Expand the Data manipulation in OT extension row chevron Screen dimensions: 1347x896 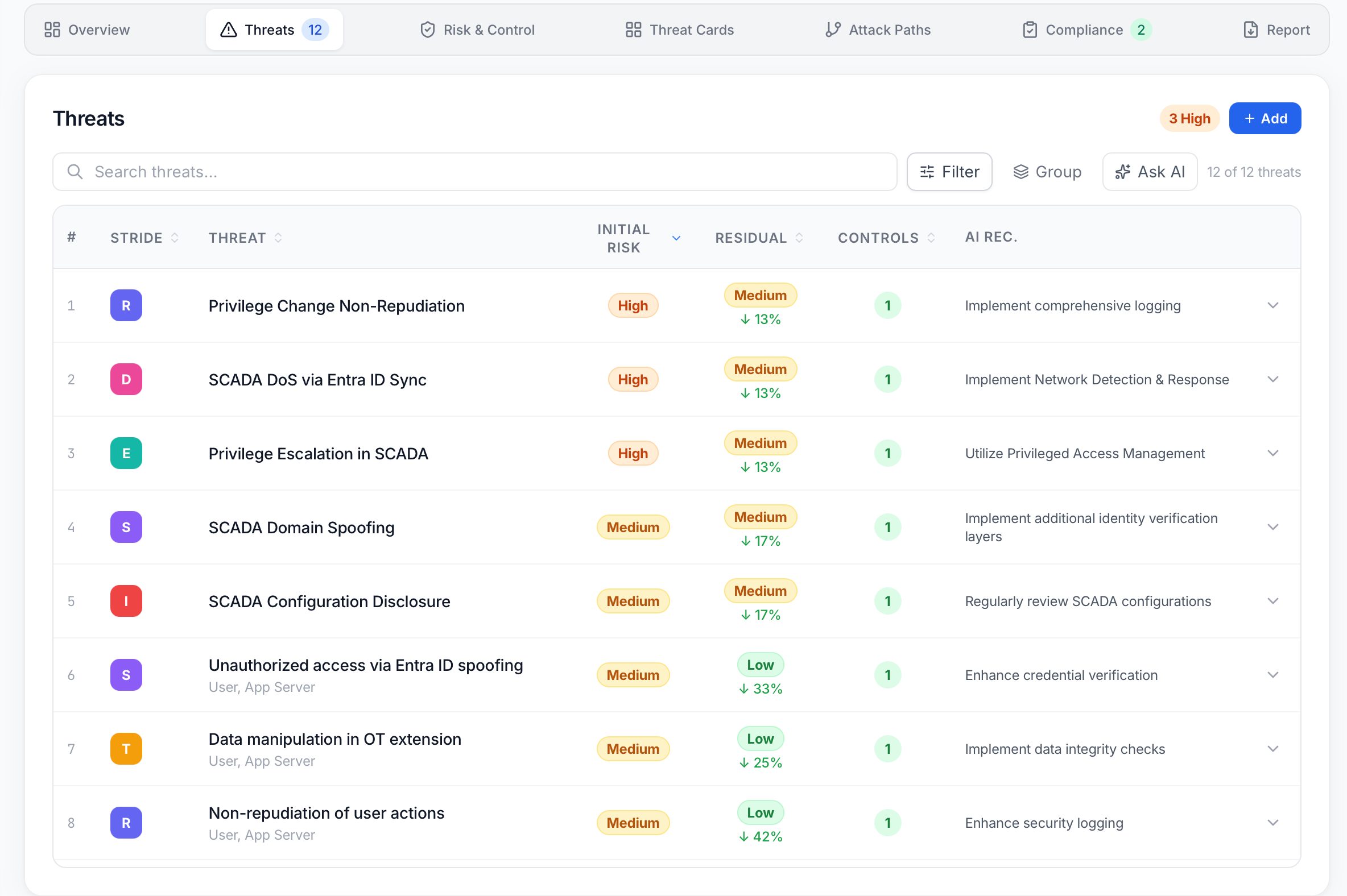1272,749
